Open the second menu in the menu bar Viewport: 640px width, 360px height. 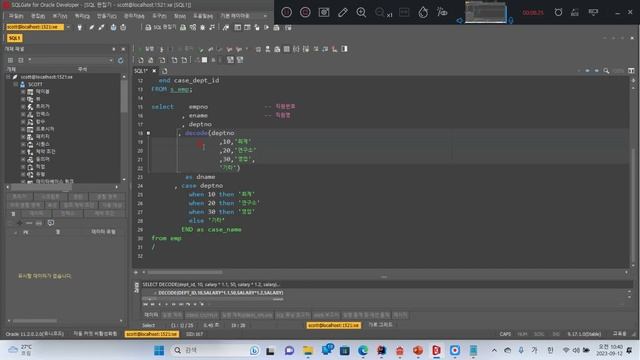coord(38,16)
